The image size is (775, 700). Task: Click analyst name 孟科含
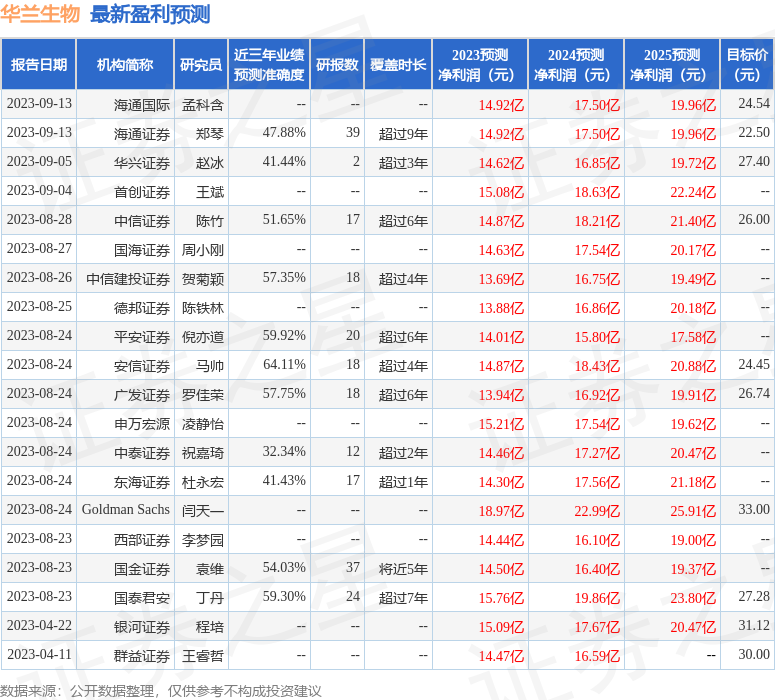(x=203, y=105)
